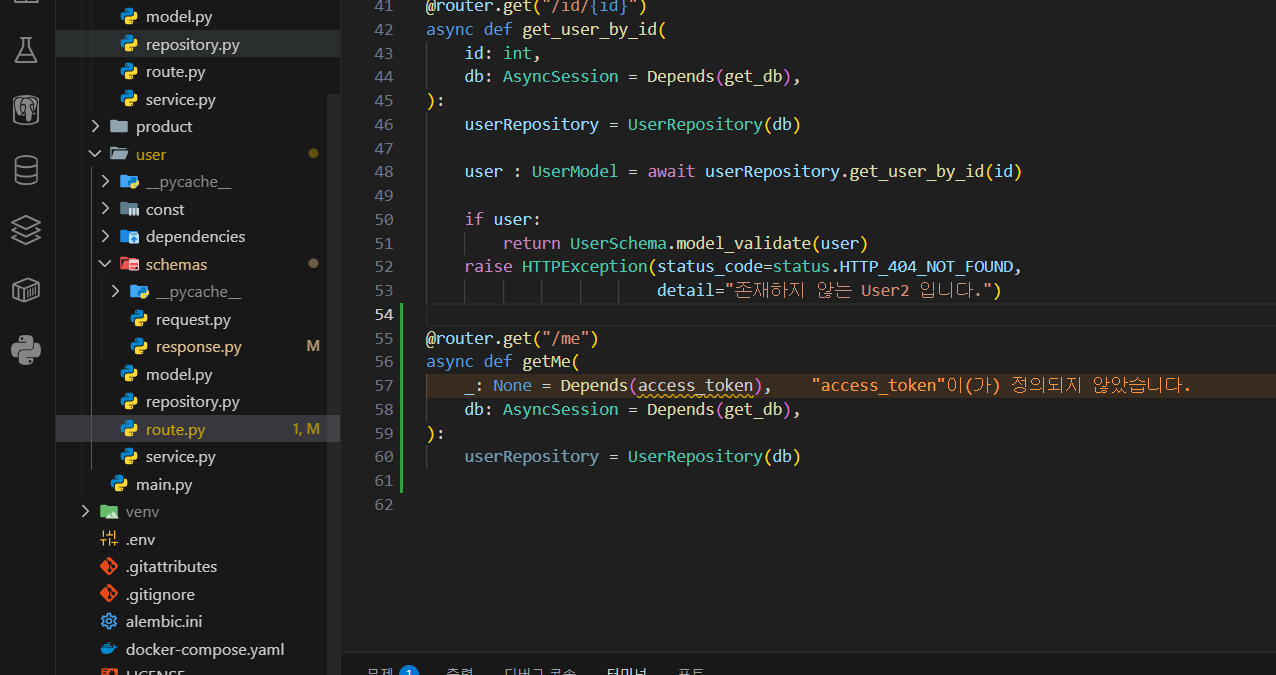Click the gear icon beside alembic.ini
Image resolution: width=1276 pixels, height=675 pixels.
[109, 621]
